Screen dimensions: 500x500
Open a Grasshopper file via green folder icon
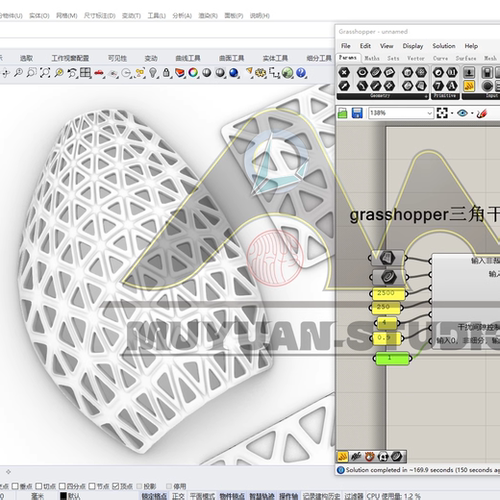click(x=342, y=113)
